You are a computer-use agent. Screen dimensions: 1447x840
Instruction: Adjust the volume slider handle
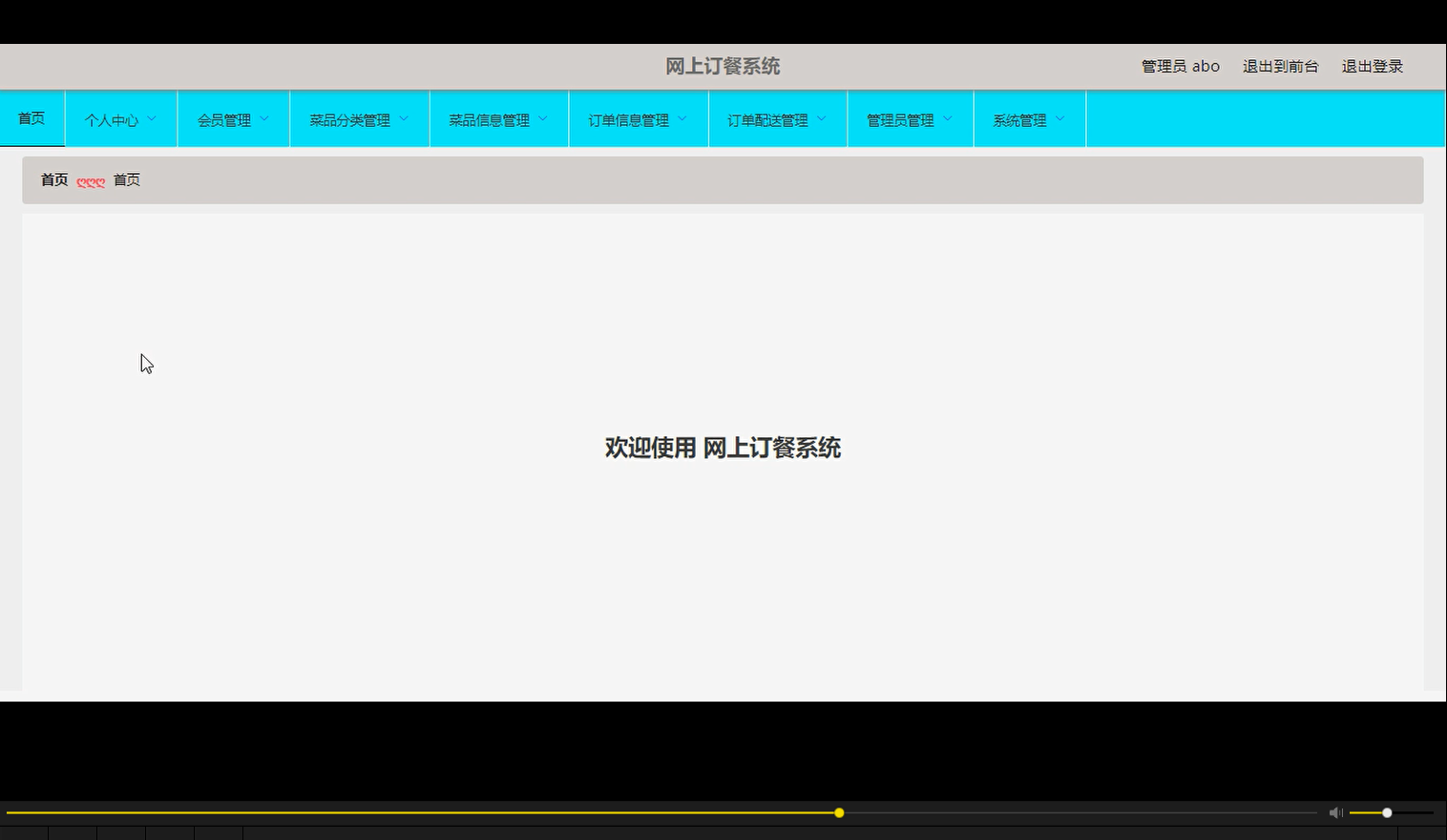[x=1386, y=812]
